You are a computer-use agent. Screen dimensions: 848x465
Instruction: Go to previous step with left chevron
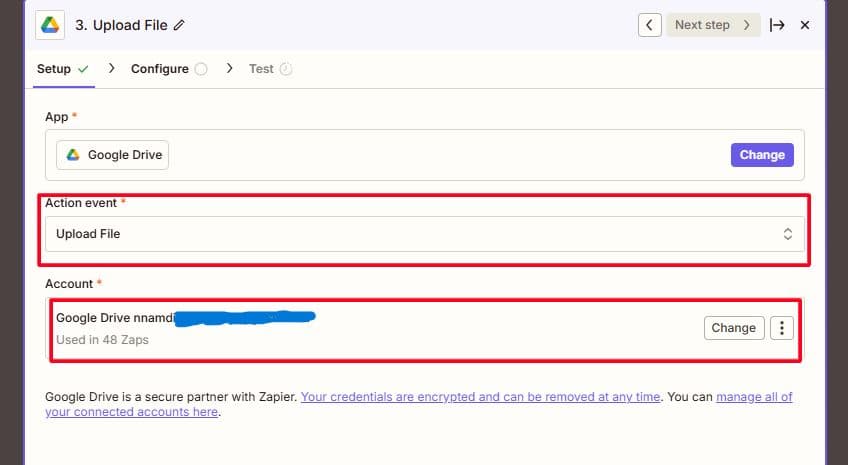(650, 25)
